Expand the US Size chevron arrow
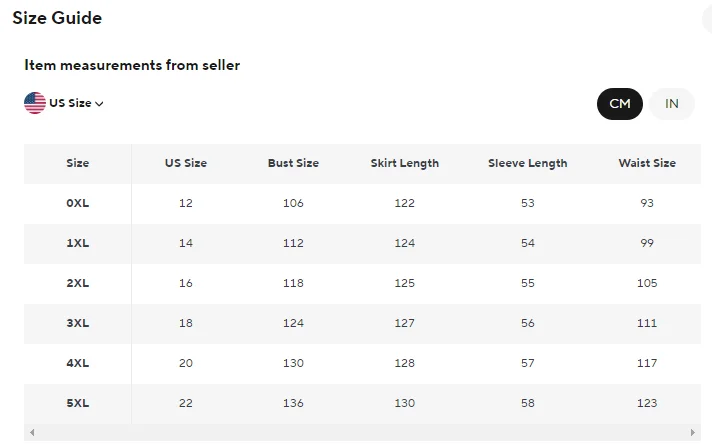Image resolution: width=712 pixels, height=445 pixels. pos(100,104)
